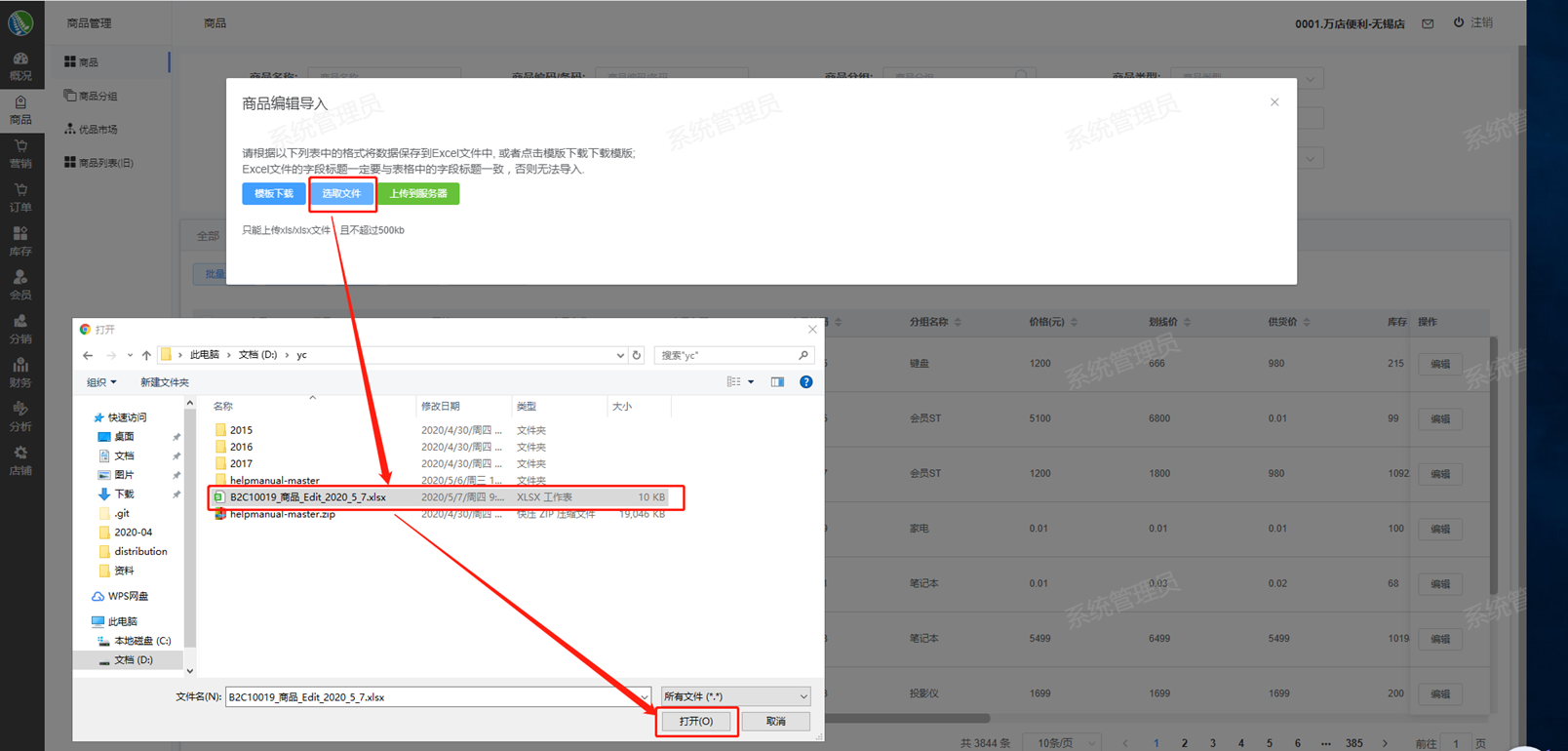Go to 订单 orders in the sidebar
The image size is (1568, 751).
pos(20,198)
